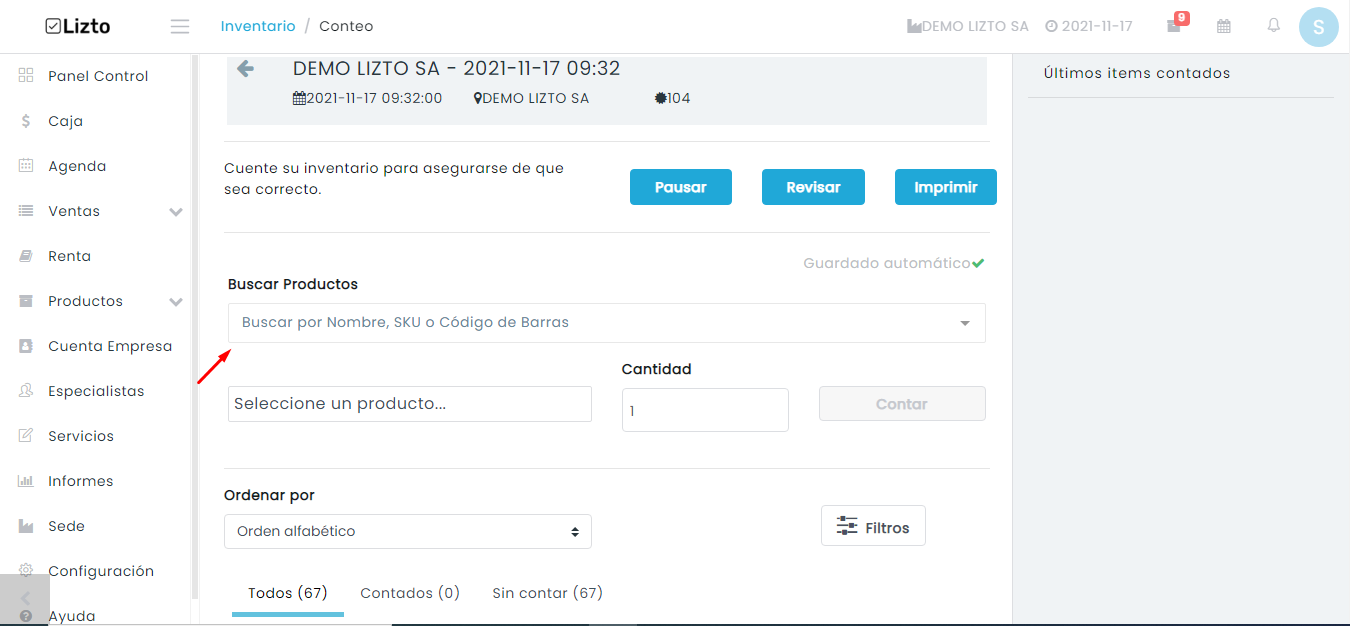
Task: Open the inbox icon with badge 9
Action: [x=1175, y=26]
